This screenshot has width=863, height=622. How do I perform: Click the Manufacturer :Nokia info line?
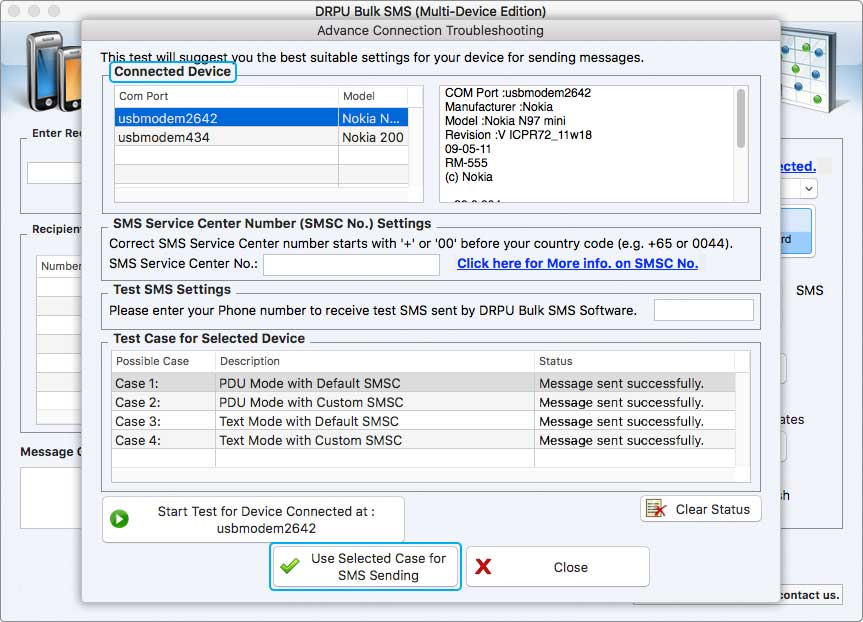[499, 107]
